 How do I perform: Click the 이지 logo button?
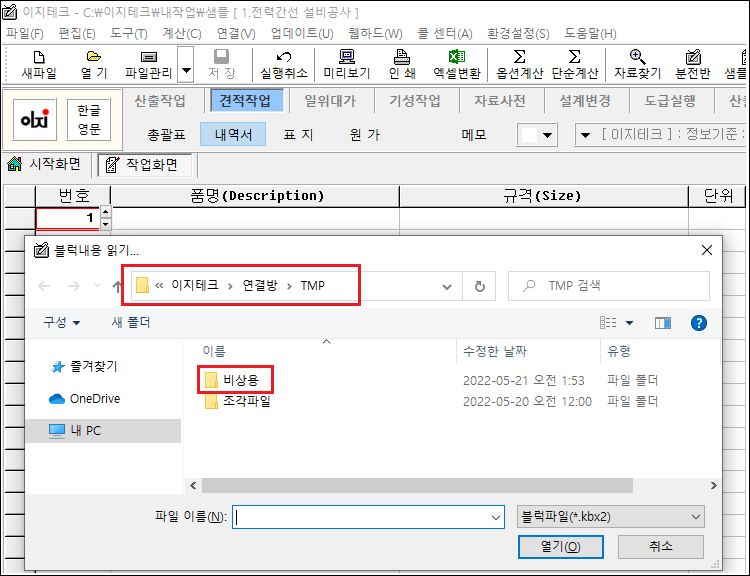tap(34, 120)
